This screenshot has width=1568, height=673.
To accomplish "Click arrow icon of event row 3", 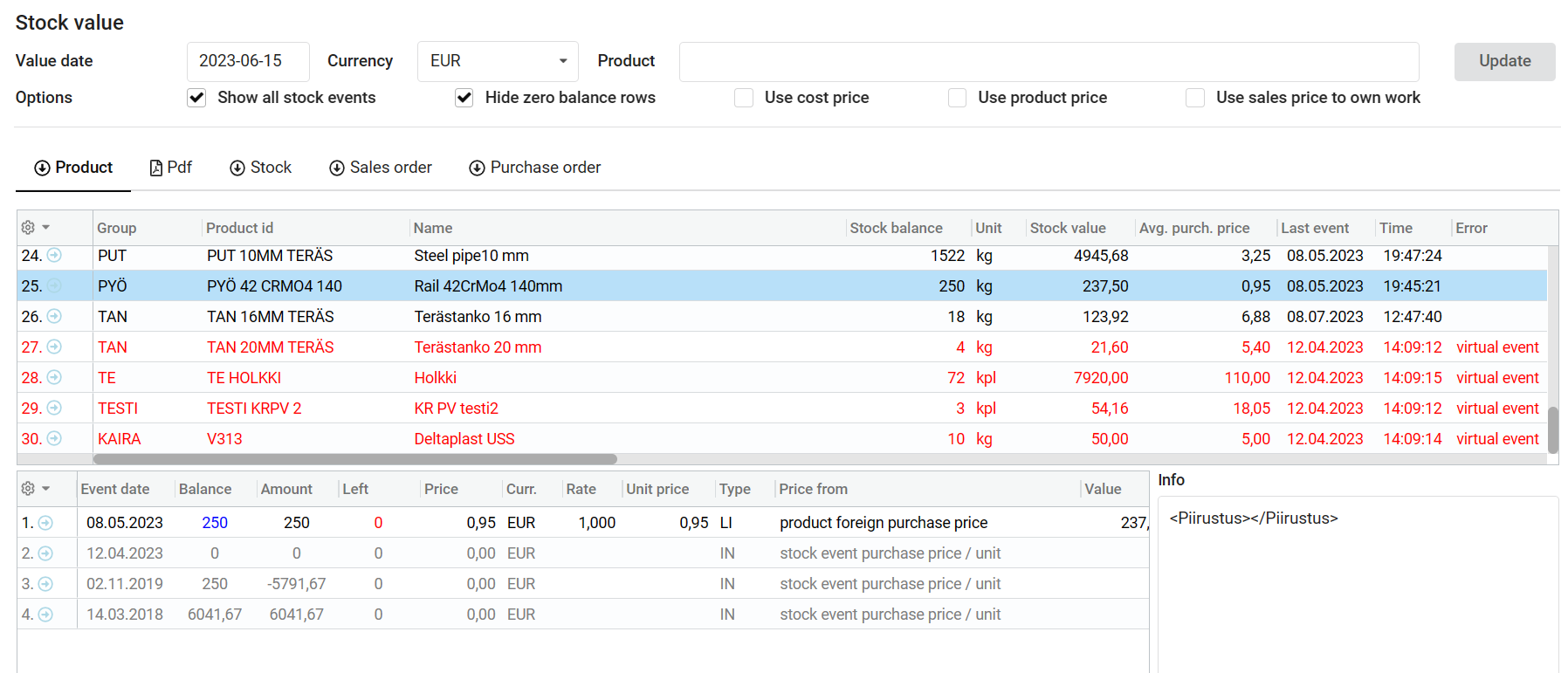I will tap(45, 584).
